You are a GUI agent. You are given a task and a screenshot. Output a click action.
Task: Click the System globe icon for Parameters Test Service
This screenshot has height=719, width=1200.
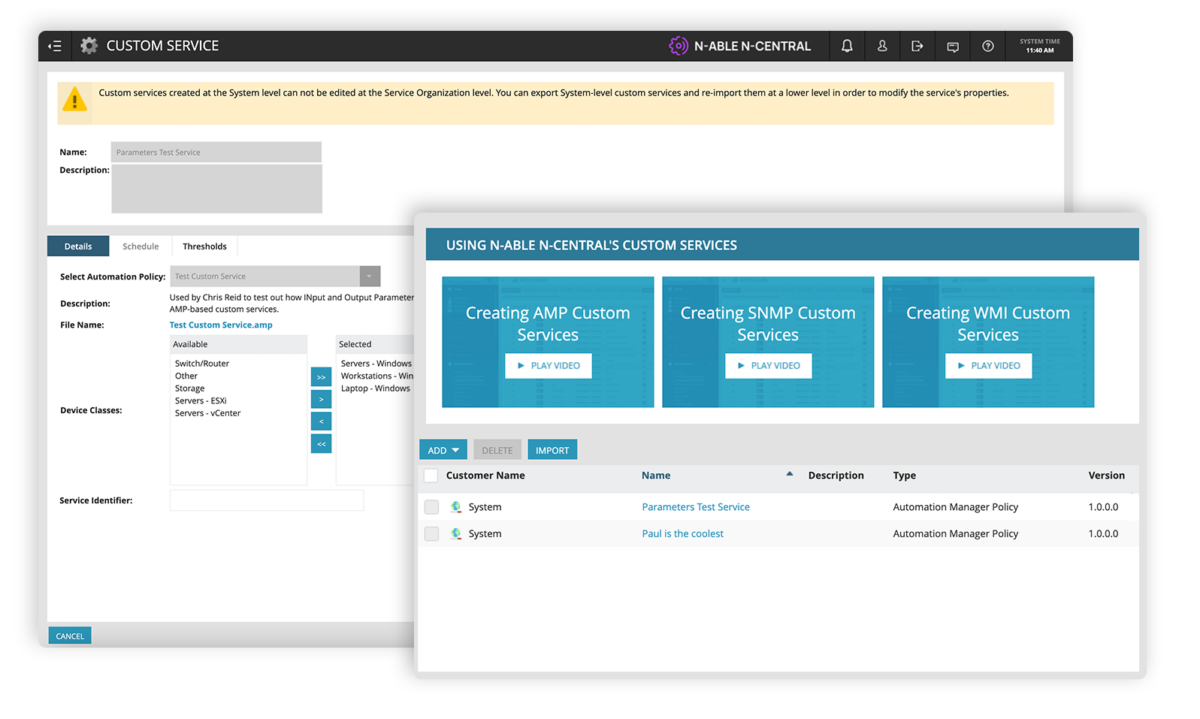coord(456,507)
